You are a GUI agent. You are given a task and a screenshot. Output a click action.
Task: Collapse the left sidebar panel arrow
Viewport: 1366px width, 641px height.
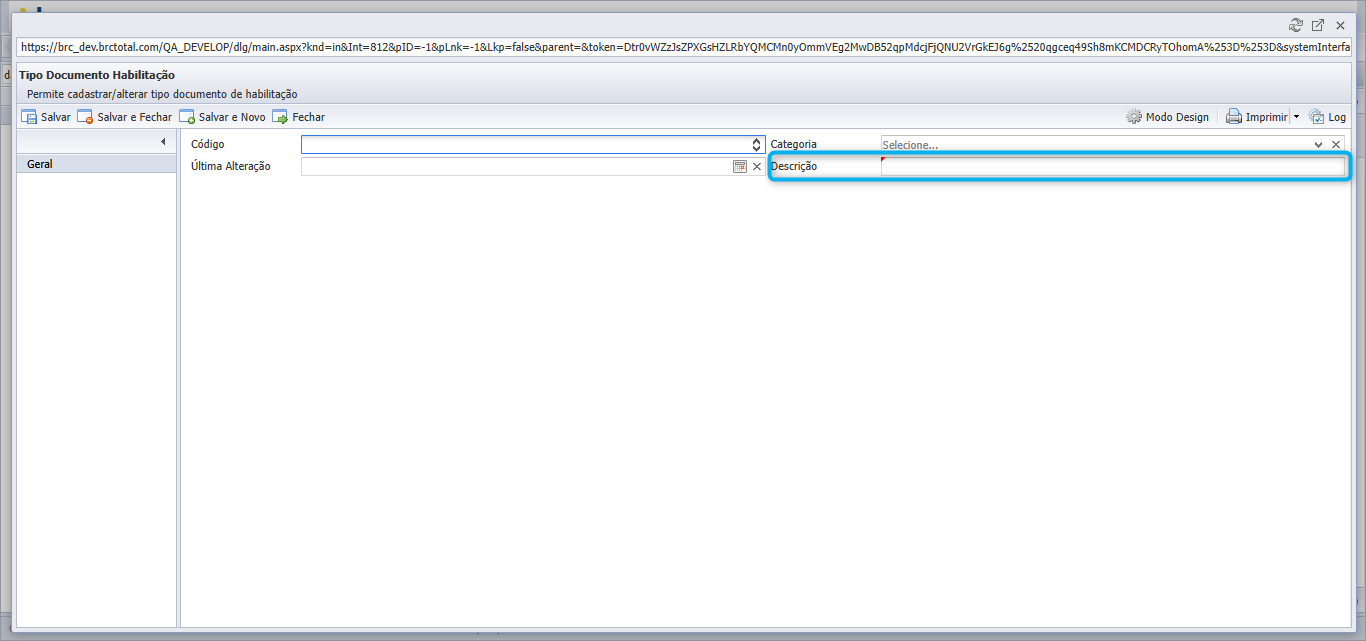coord(163,142)
